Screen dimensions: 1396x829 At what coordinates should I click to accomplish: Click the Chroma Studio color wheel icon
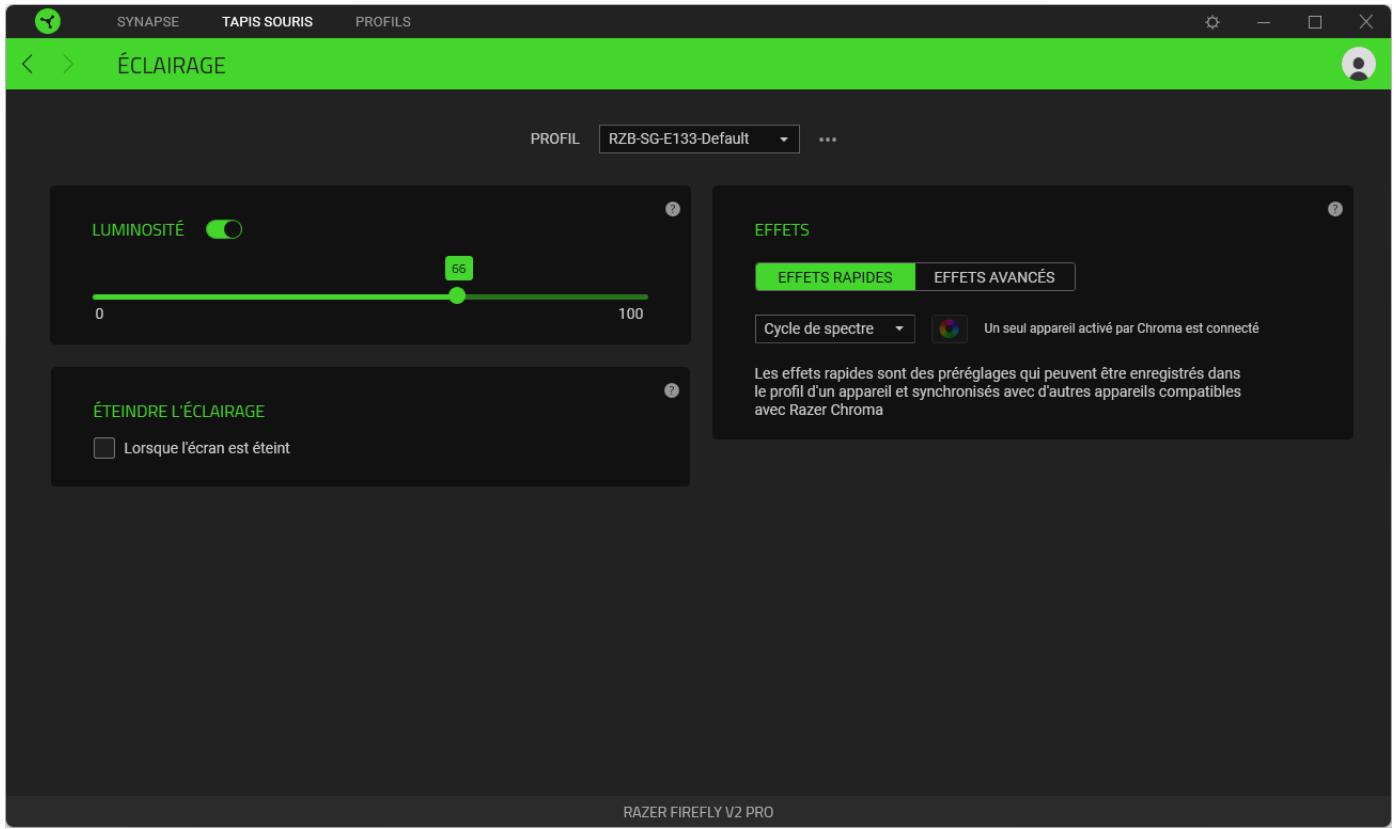[949, 328]
